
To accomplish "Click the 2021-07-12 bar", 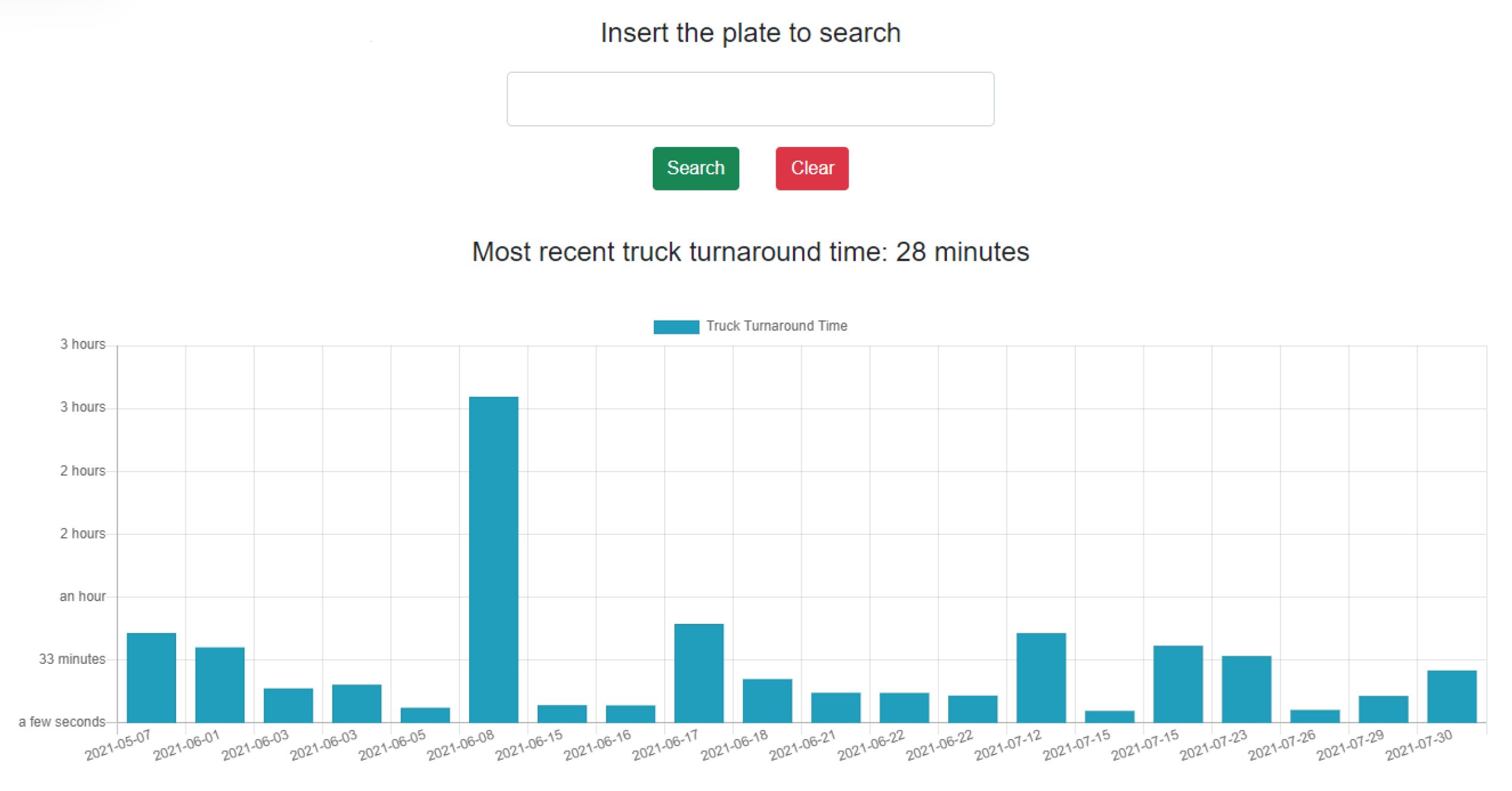I will (x=1041, y=677).
